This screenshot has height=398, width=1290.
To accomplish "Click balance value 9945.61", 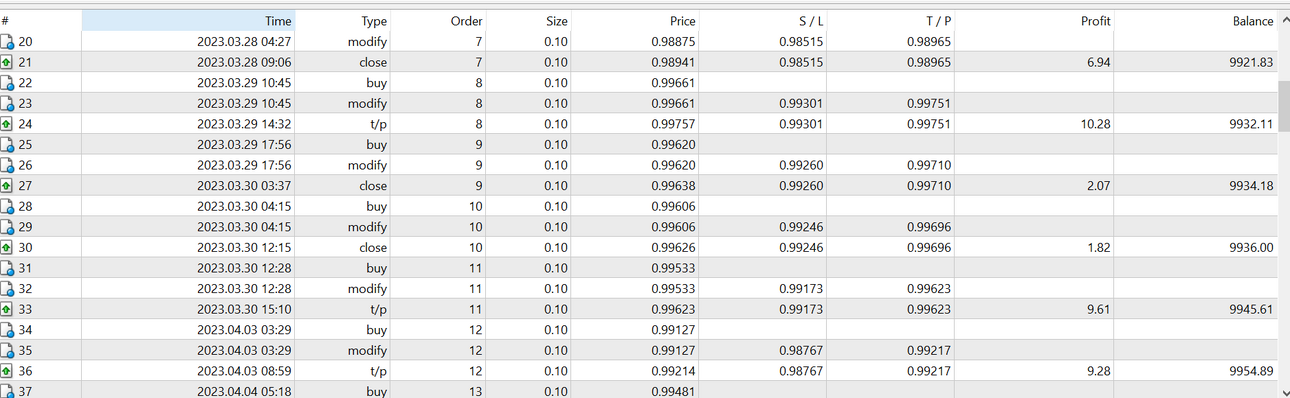I will pos(1251,310).
